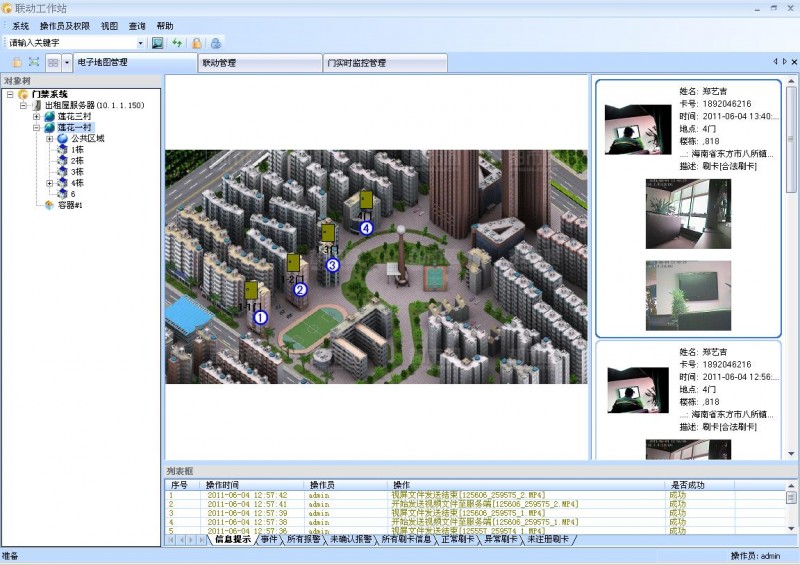Select the 莲花一村 tree item
Image resolution: width=800 pixels, height=565 pixels.
pos(75,128)
